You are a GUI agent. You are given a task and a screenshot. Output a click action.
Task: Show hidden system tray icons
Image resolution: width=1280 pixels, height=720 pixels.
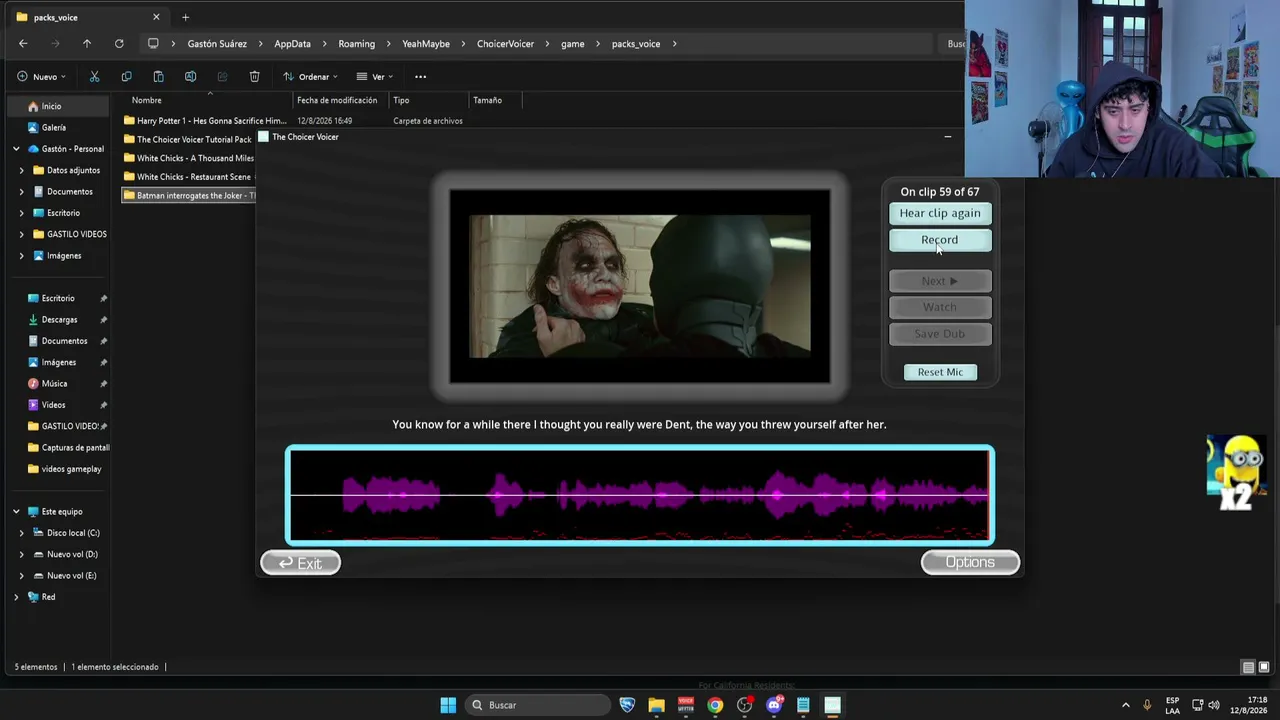[1125, 705]
